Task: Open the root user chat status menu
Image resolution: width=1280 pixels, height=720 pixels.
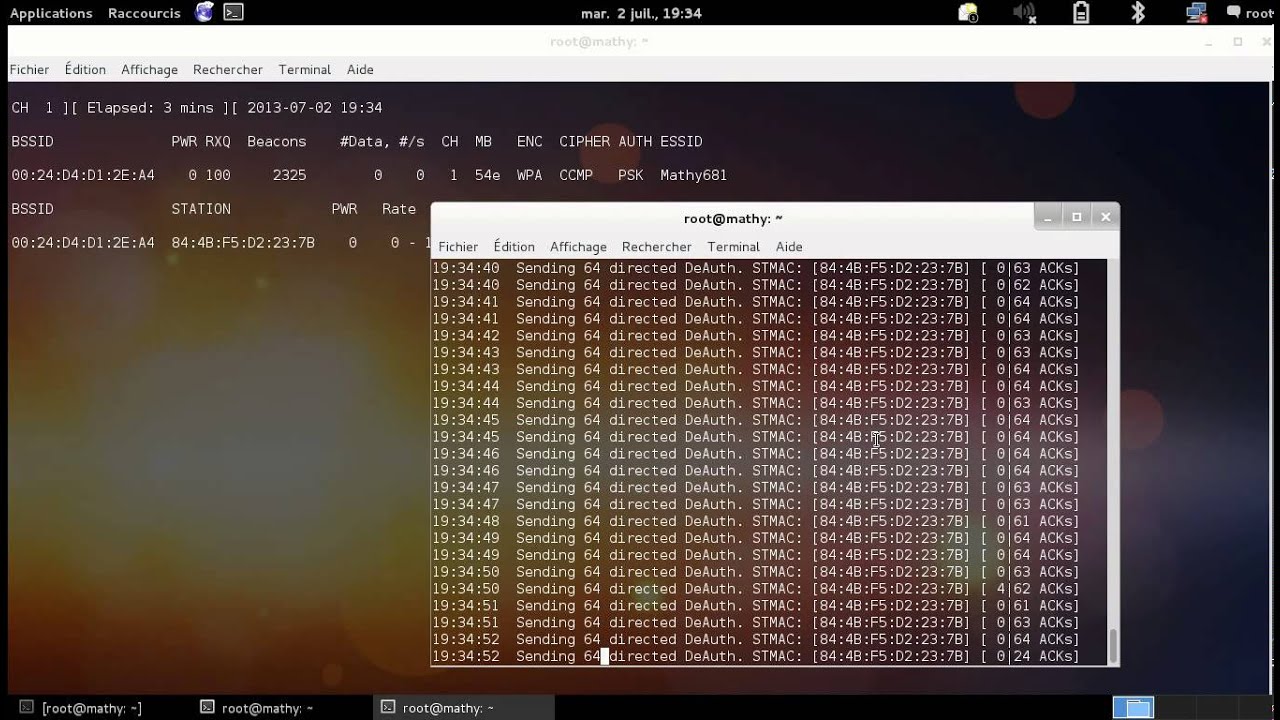Action: click(1250, 13)
